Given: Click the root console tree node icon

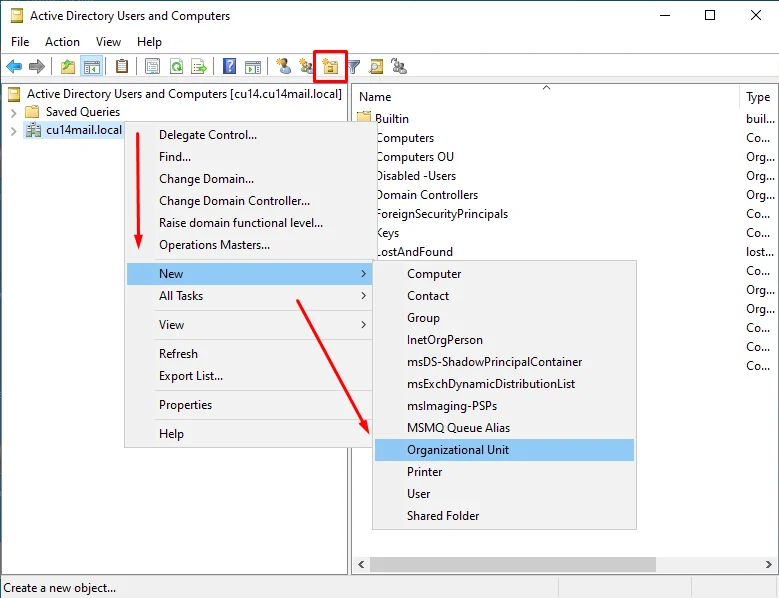Looking at the screenshot, I should (14, 94).
